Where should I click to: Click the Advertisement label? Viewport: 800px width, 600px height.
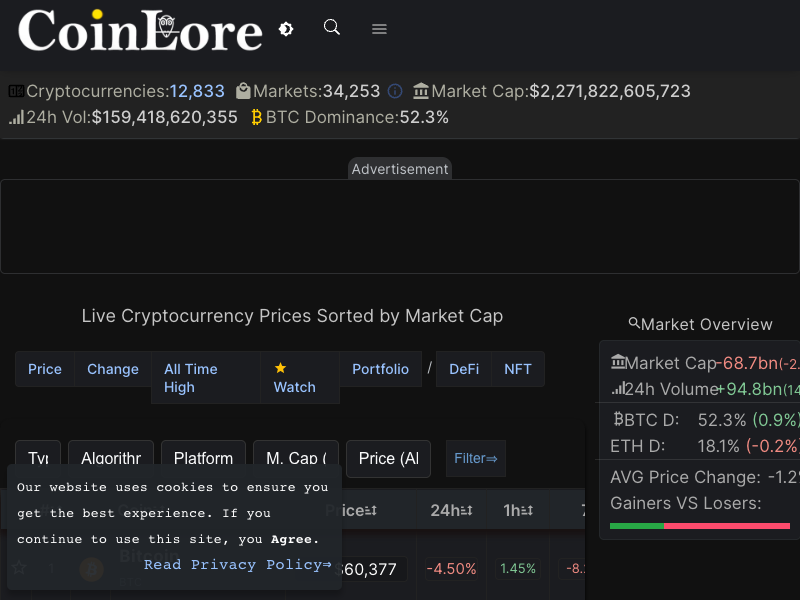pos(400,169)
